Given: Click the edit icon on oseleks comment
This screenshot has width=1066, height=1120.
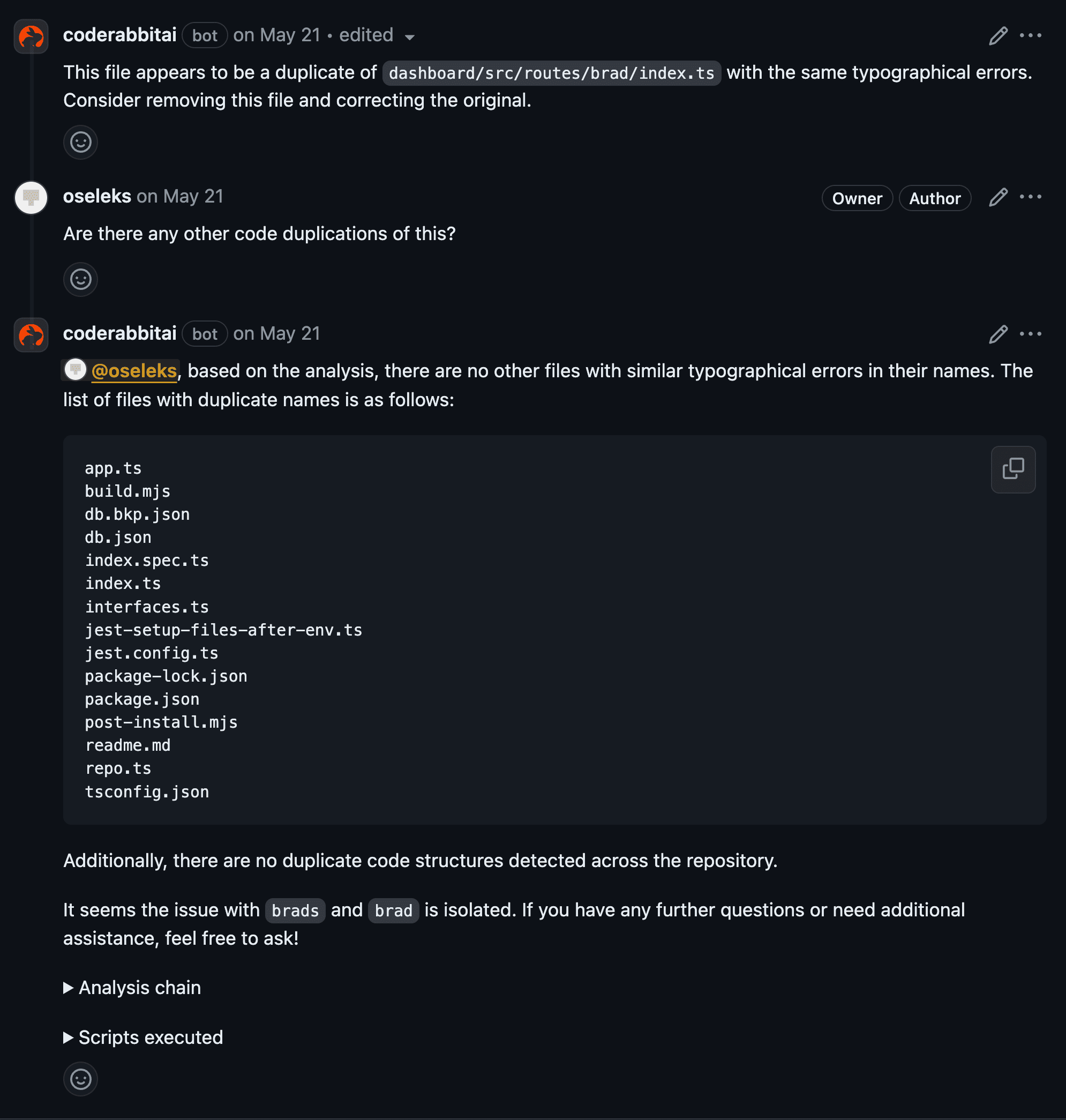Looking at the screenshot, I should [998, 197].
